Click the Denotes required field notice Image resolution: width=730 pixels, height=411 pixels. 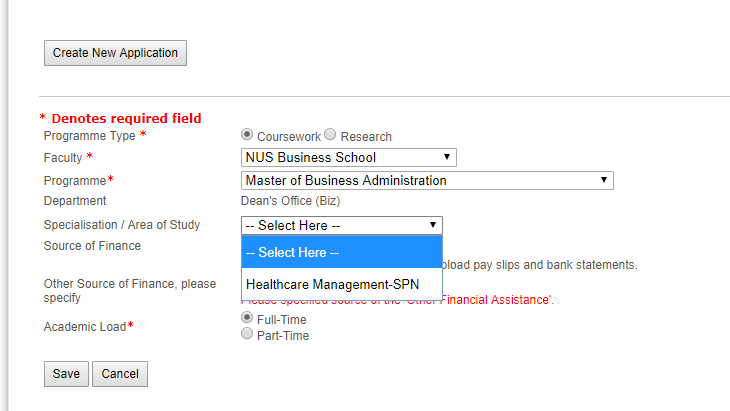tap(121, 118)
